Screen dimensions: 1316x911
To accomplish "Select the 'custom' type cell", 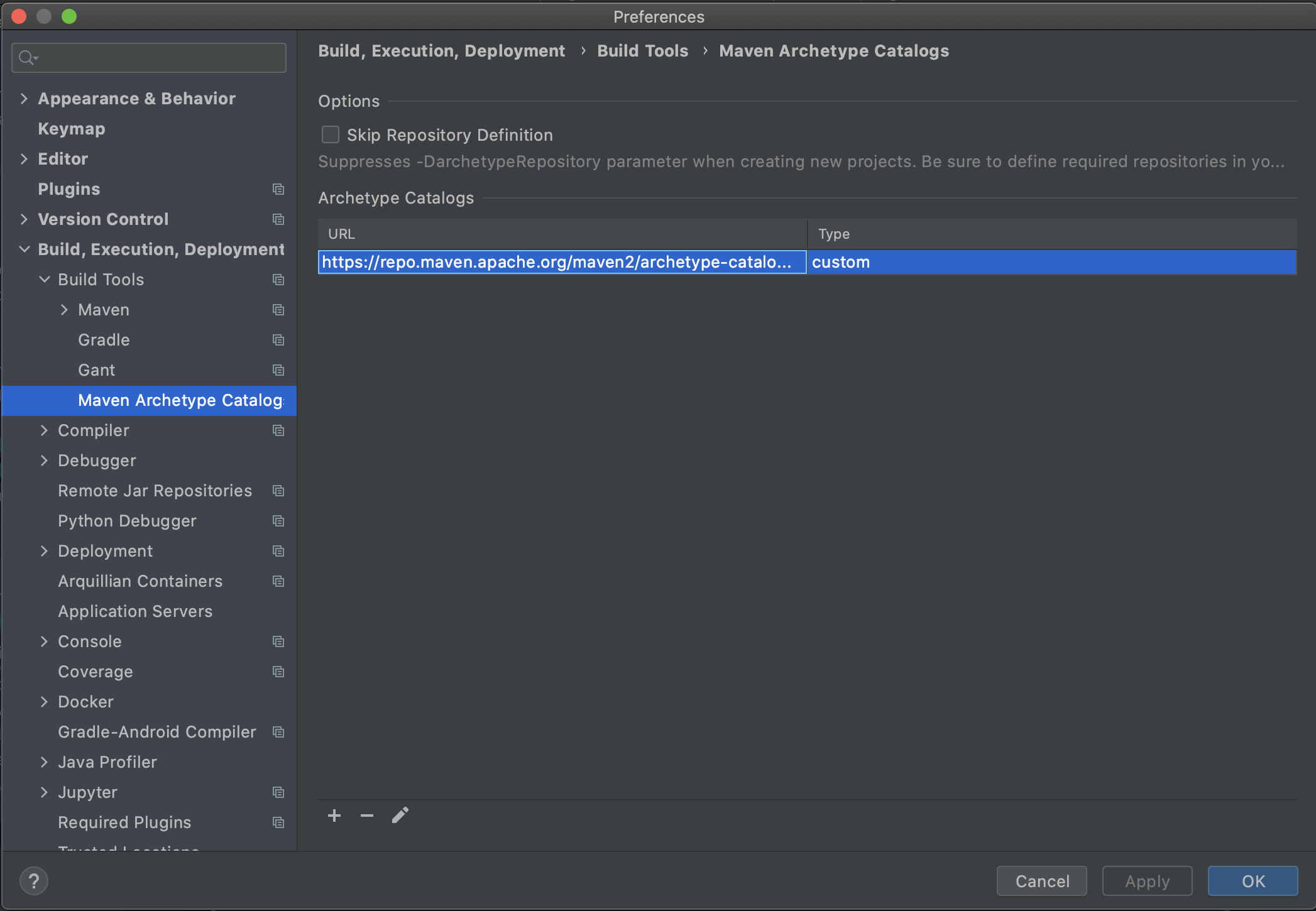I will pos(1052,262).
